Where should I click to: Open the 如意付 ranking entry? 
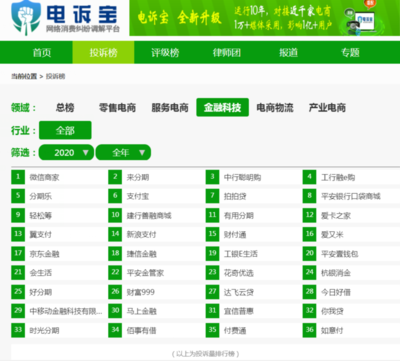(x=332, y=331)
